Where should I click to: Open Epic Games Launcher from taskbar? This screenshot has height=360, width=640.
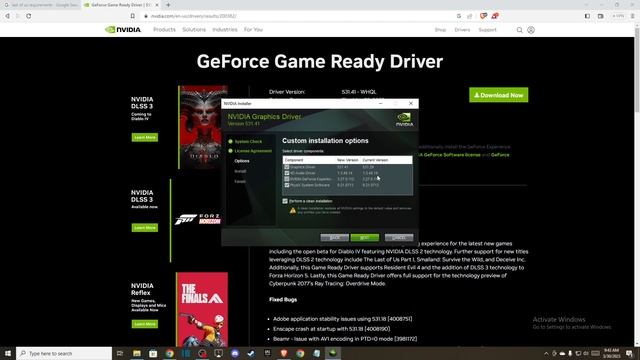click(x=267, y=353)
